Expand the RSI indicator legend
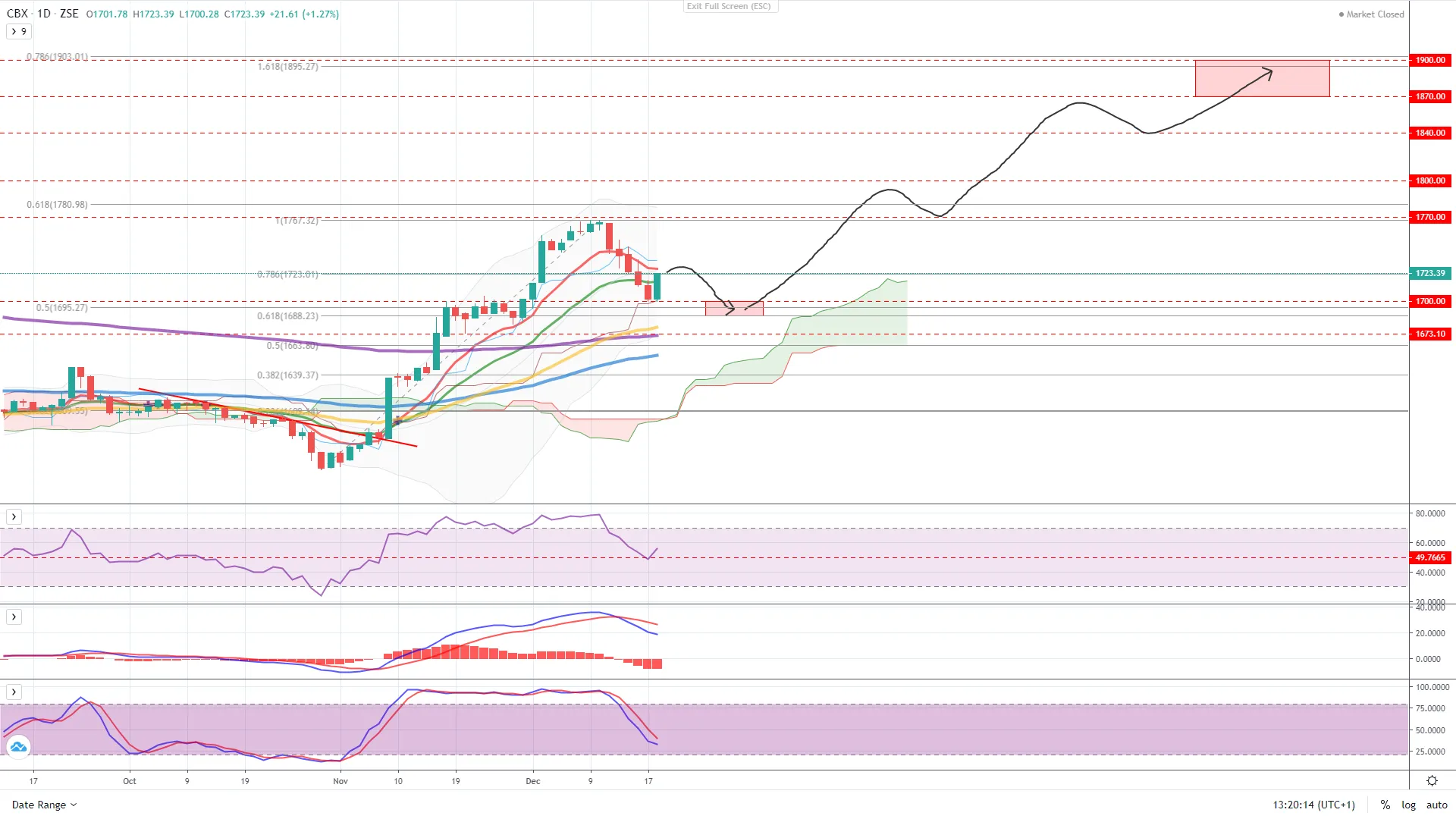 (14, 517)
